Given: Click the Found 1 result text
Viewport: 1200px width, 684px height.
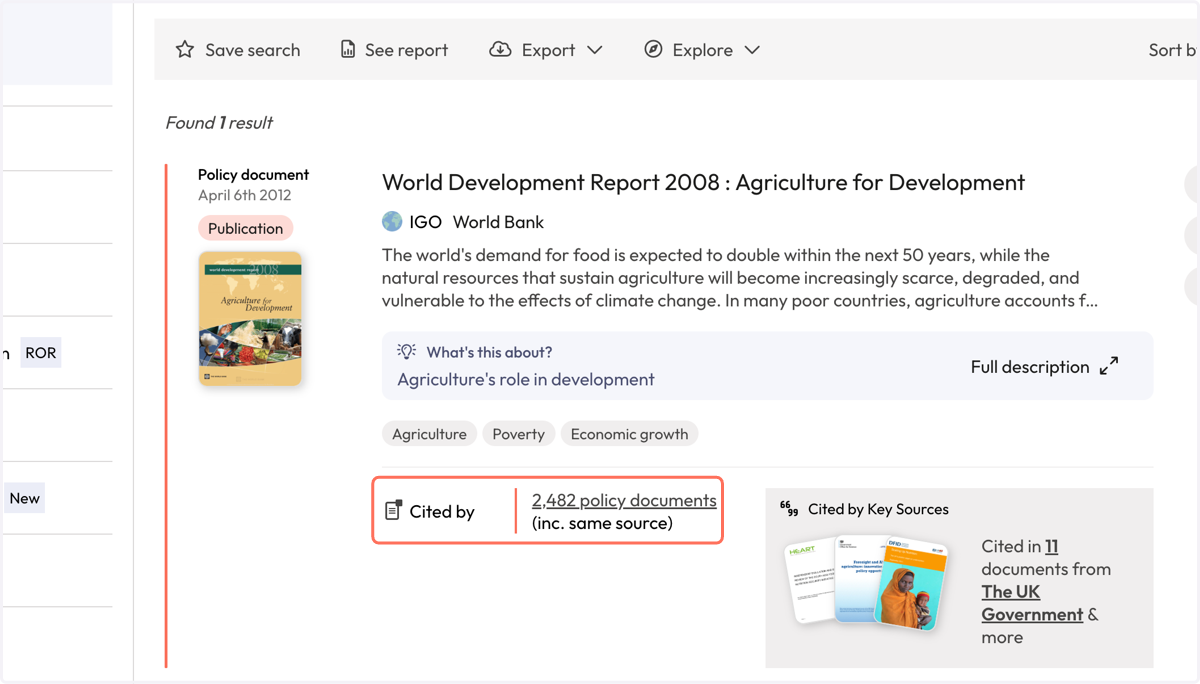Looking at the screenshot, I should coord(219,122).
